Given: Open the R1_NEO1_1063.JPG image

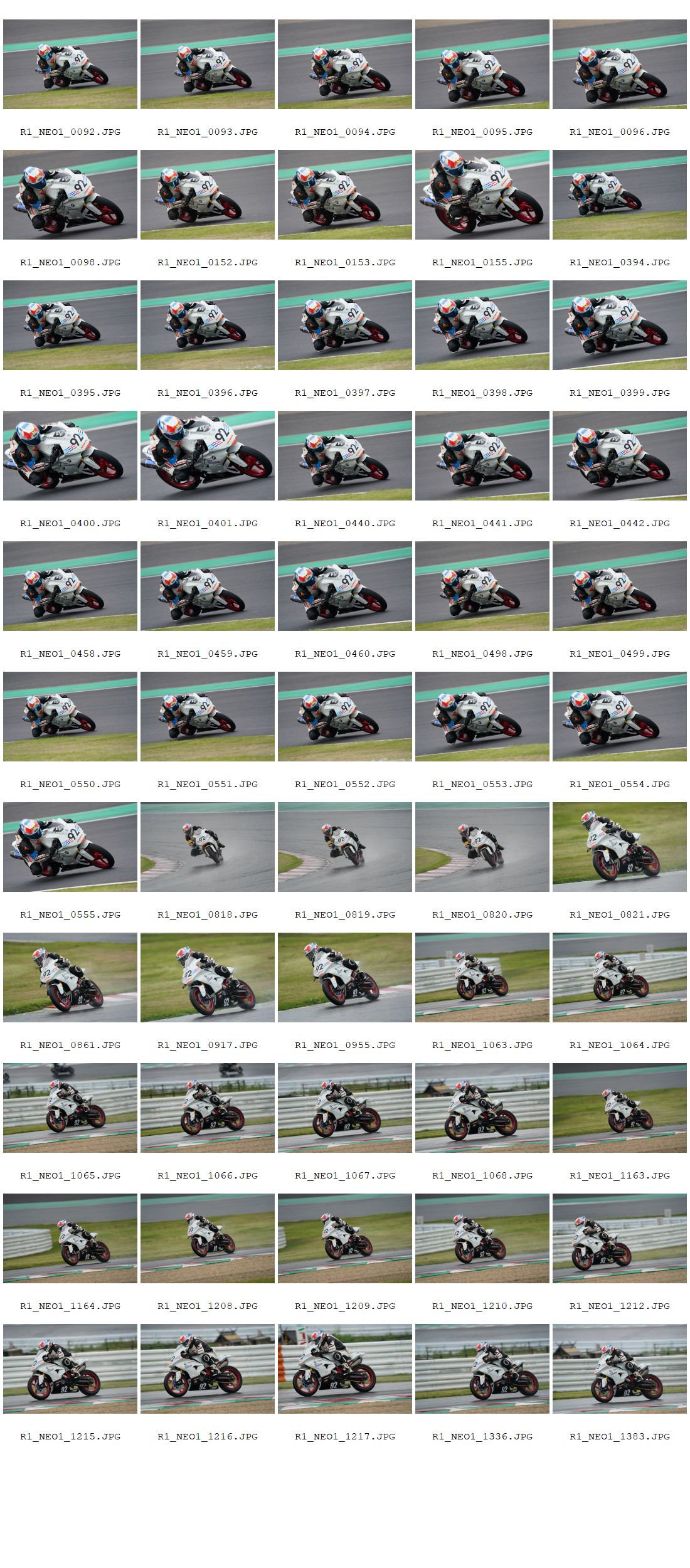Looking at the screenshot, I should (x=482, y=977).
